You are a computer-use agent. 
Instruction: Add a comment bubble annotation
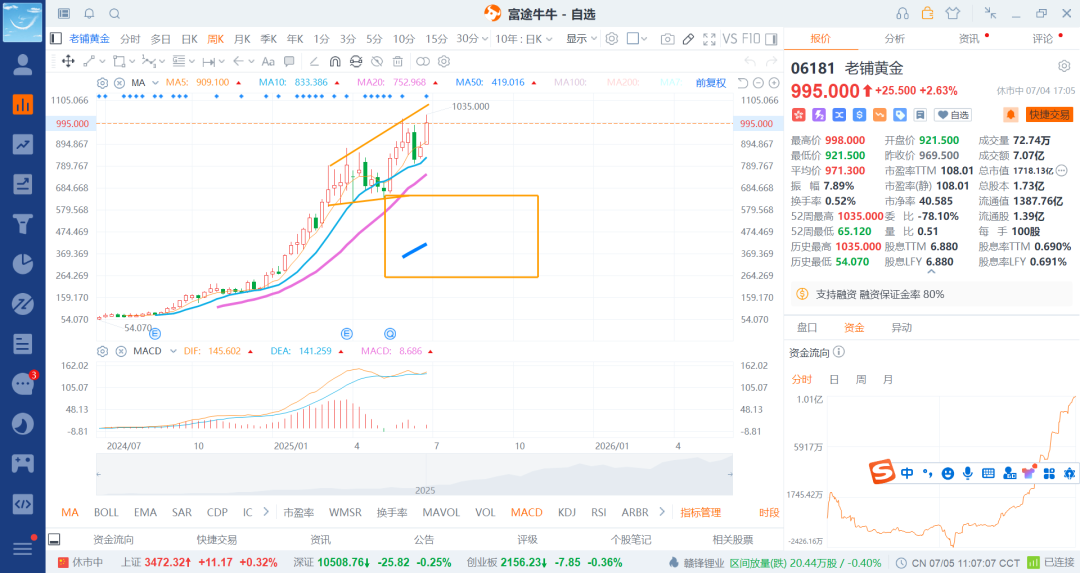point(289,61)
